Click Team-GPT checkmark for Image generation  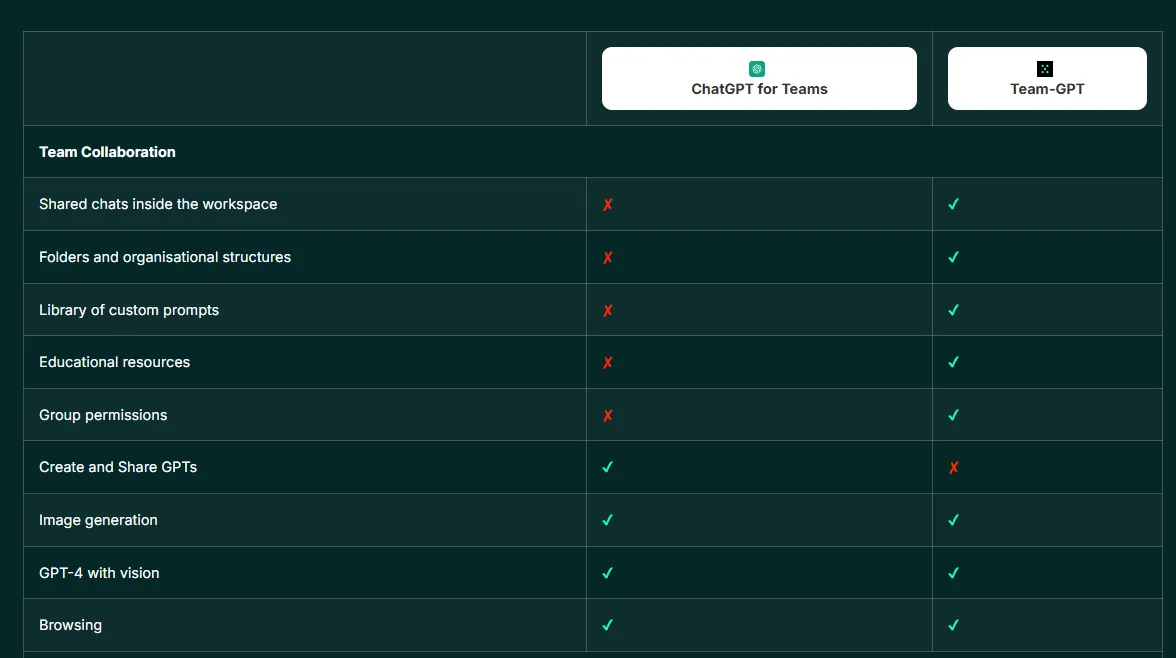[x=953, y=520]
